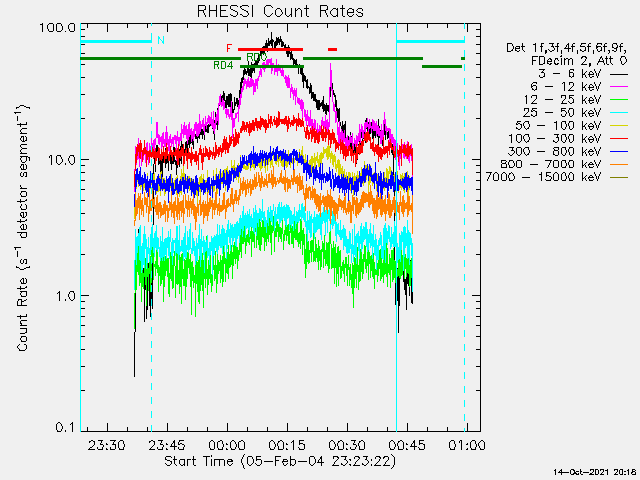This screenshot has width=640, height=480.
Task: Click the 'RHESSI Count Rates' plot title
Action: pyautogui.click(x=280, y=11)
